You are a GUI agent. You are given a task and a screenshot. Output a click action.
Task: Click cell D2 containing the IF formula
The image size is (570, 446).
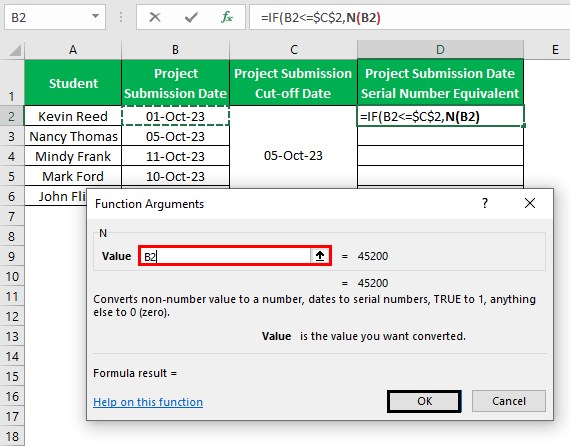(x=440, y=116)
